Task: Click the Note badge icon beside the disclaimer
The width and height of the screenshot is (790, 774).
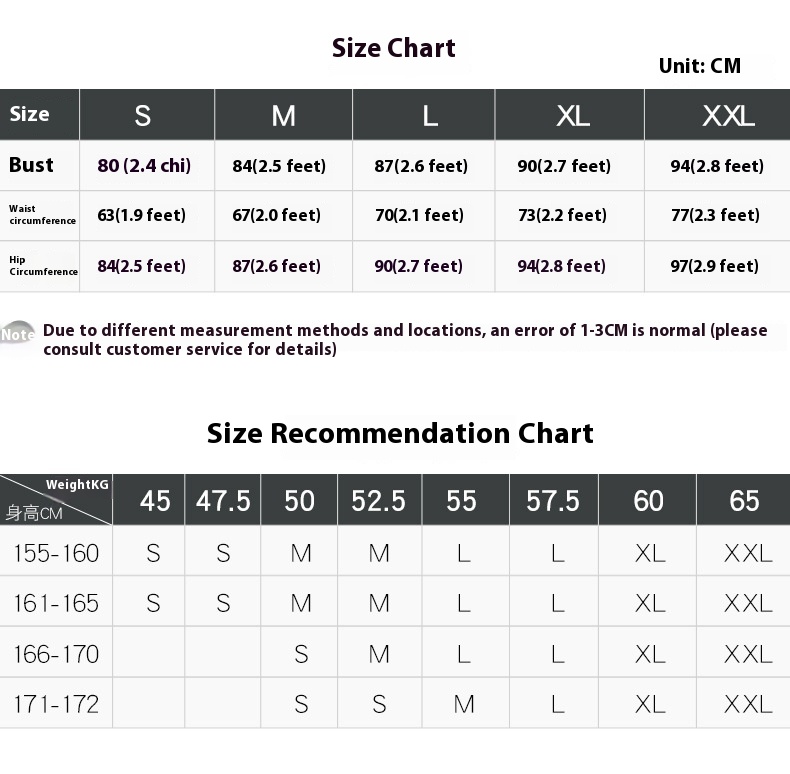Action: [18, 335]
